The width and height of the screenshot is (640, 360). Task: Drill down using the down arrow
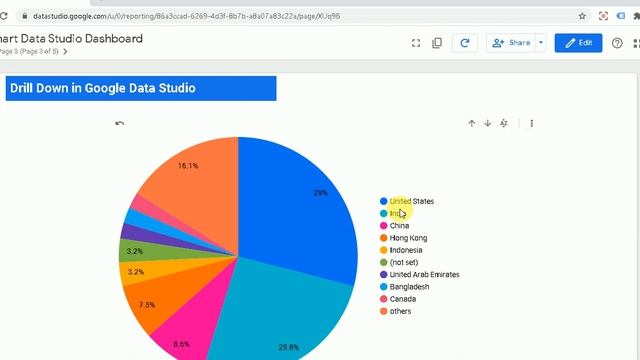pos(487,123)
